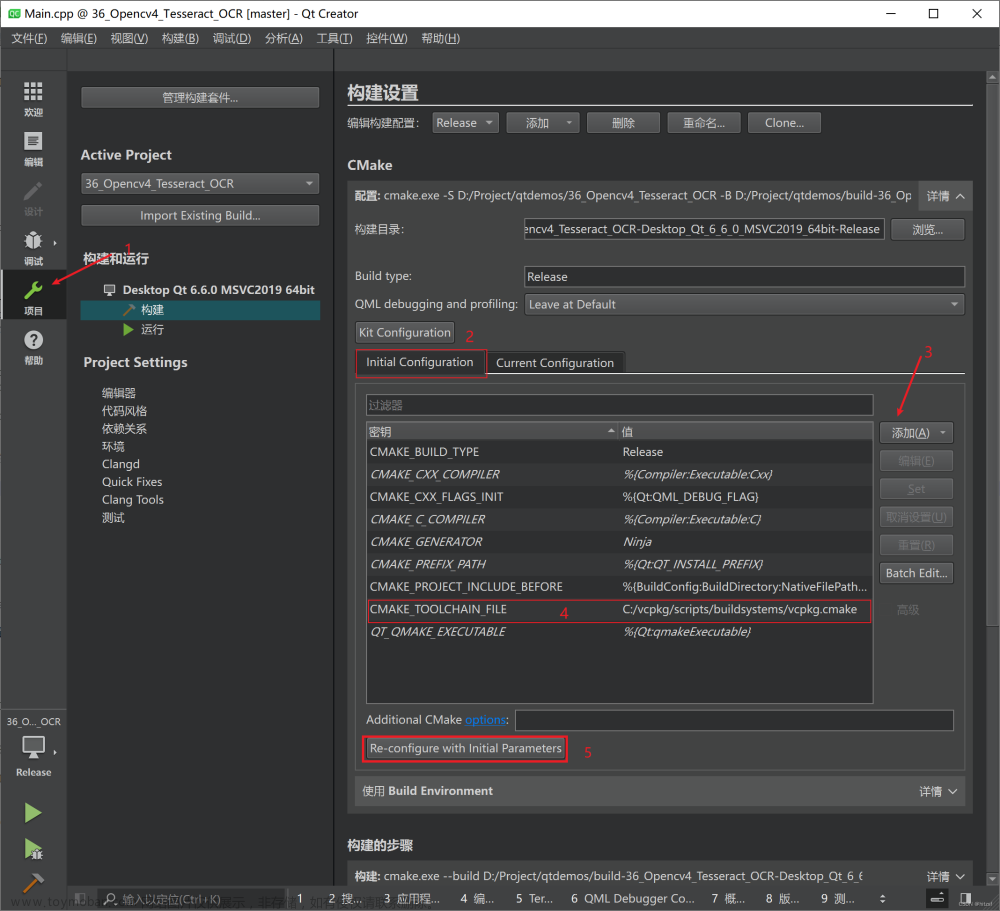Click the Kit Configuration button

tap(405, 332)
